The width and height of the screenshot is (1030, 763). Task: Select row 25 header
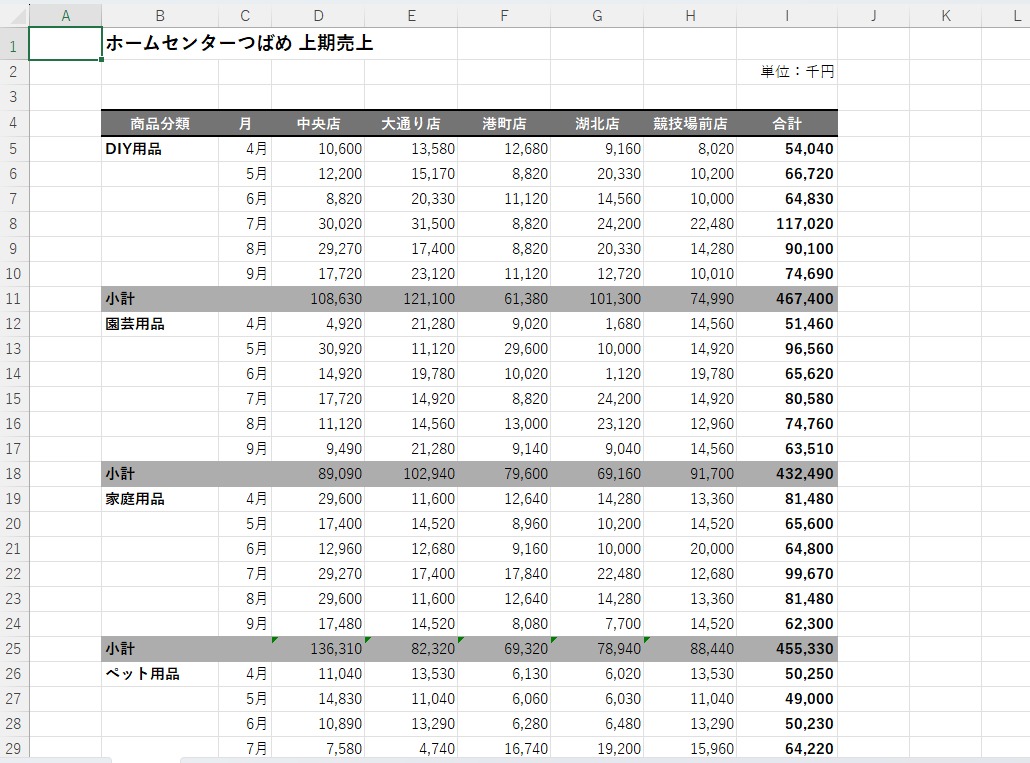(x=14, y=649)
